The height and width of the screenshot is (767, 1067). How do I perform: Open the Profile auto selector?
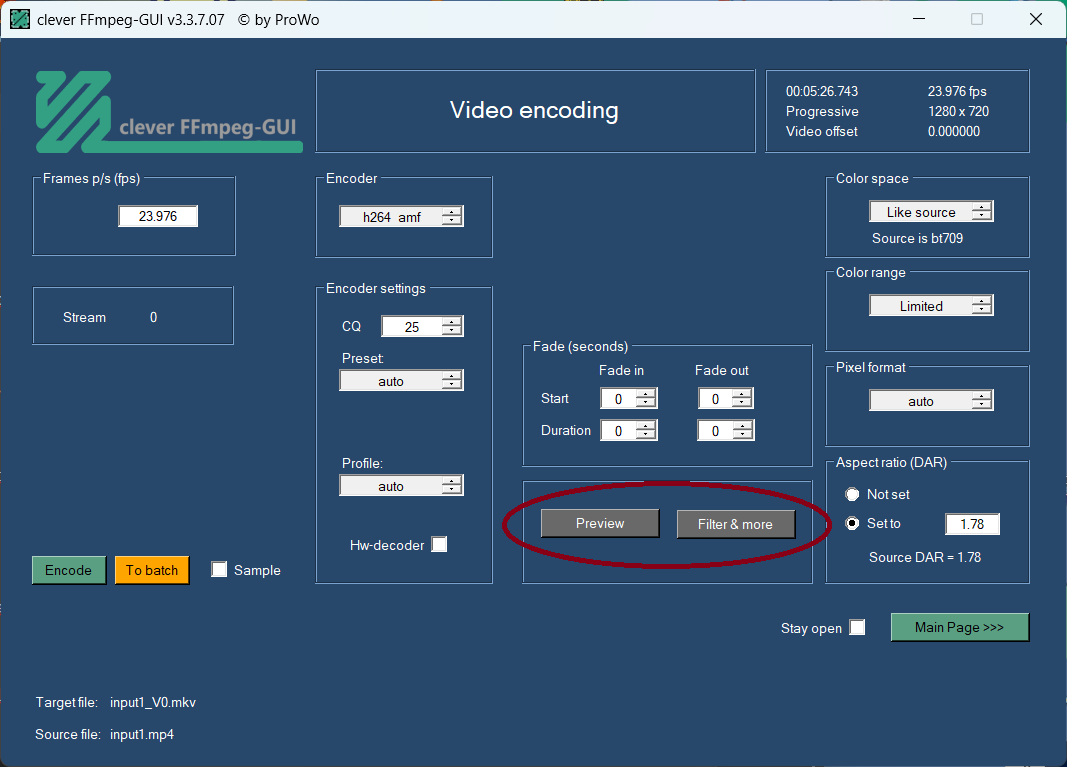pos(401,485)
